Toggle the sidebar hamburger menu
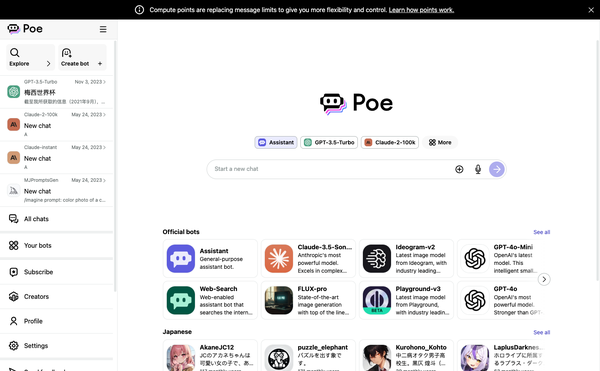Viewport: 600px width, 371px height. coord(103,29)
